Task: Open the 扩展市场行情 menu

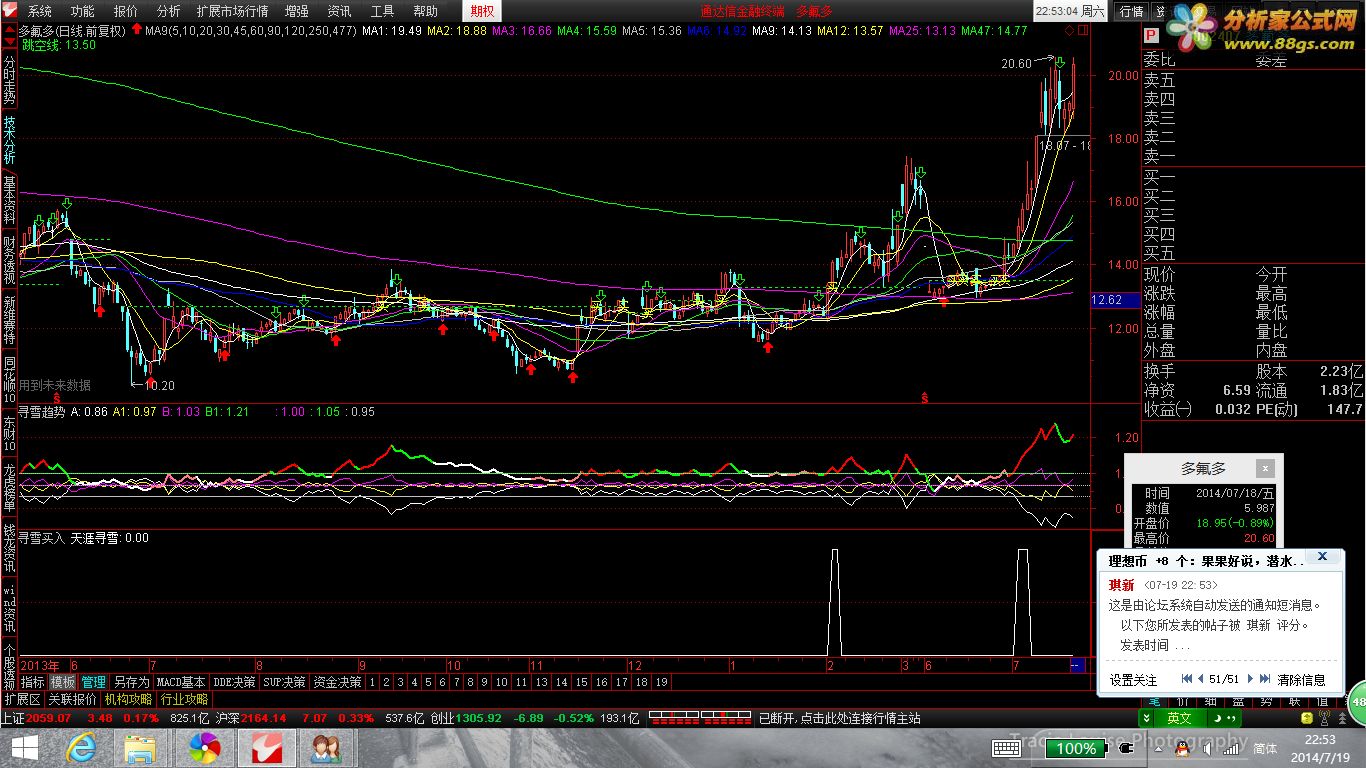Action: (x=232, y=11)
